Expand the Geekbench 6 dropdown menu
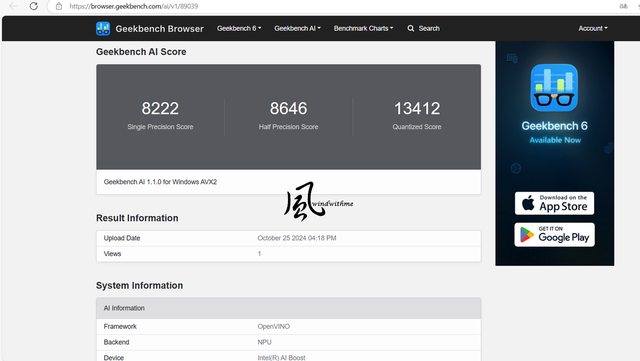640x361 pixels. [239, 29]
